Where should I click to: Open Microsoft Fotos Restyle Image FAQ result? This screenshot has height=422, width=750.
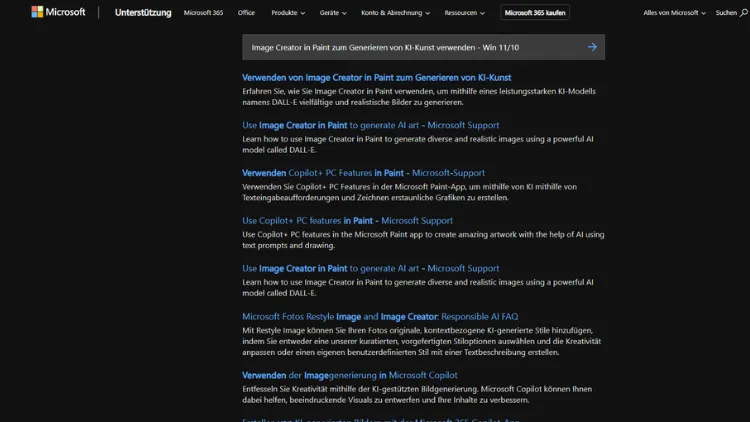coord(380,316)
